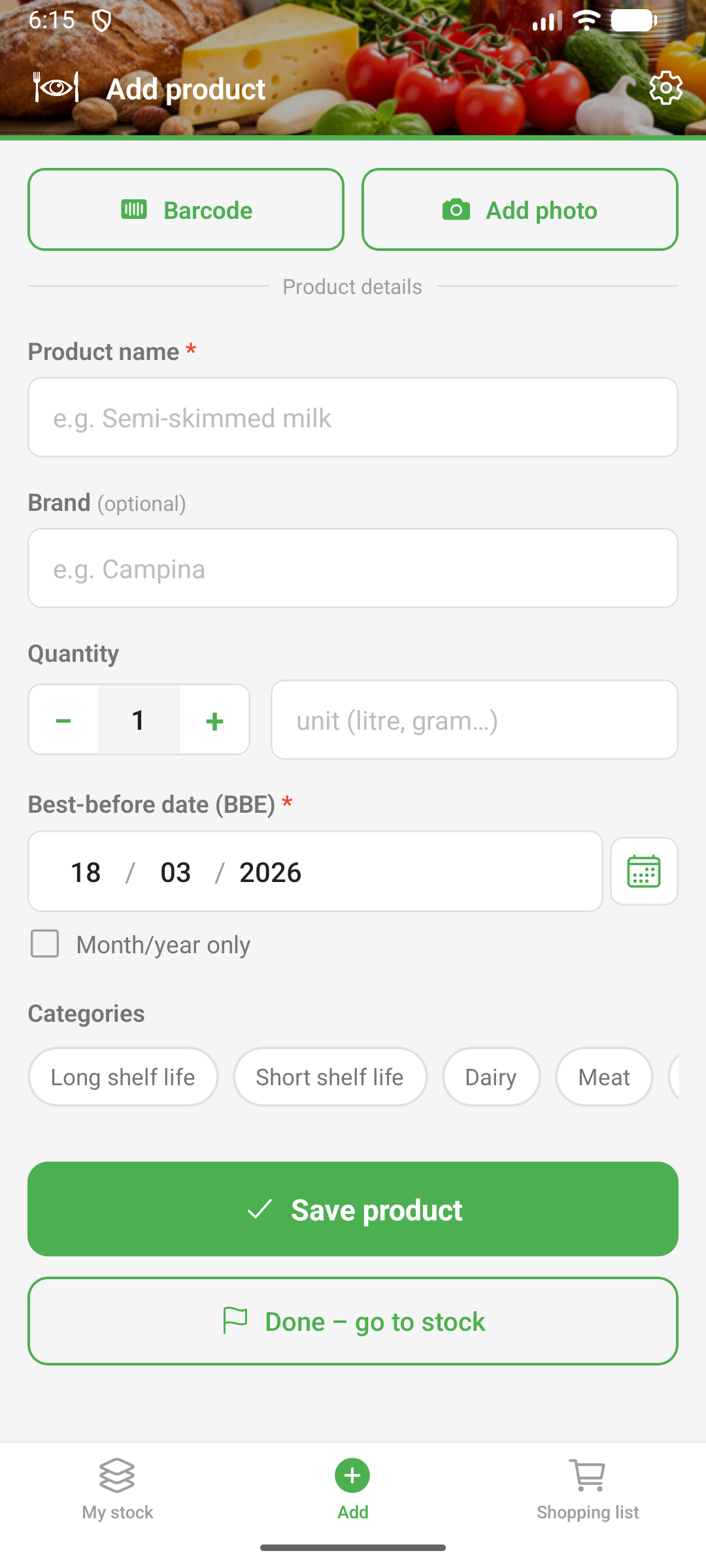706x1568 pixels.
Task: Click the Brand input field
Action: click(353, 568)
